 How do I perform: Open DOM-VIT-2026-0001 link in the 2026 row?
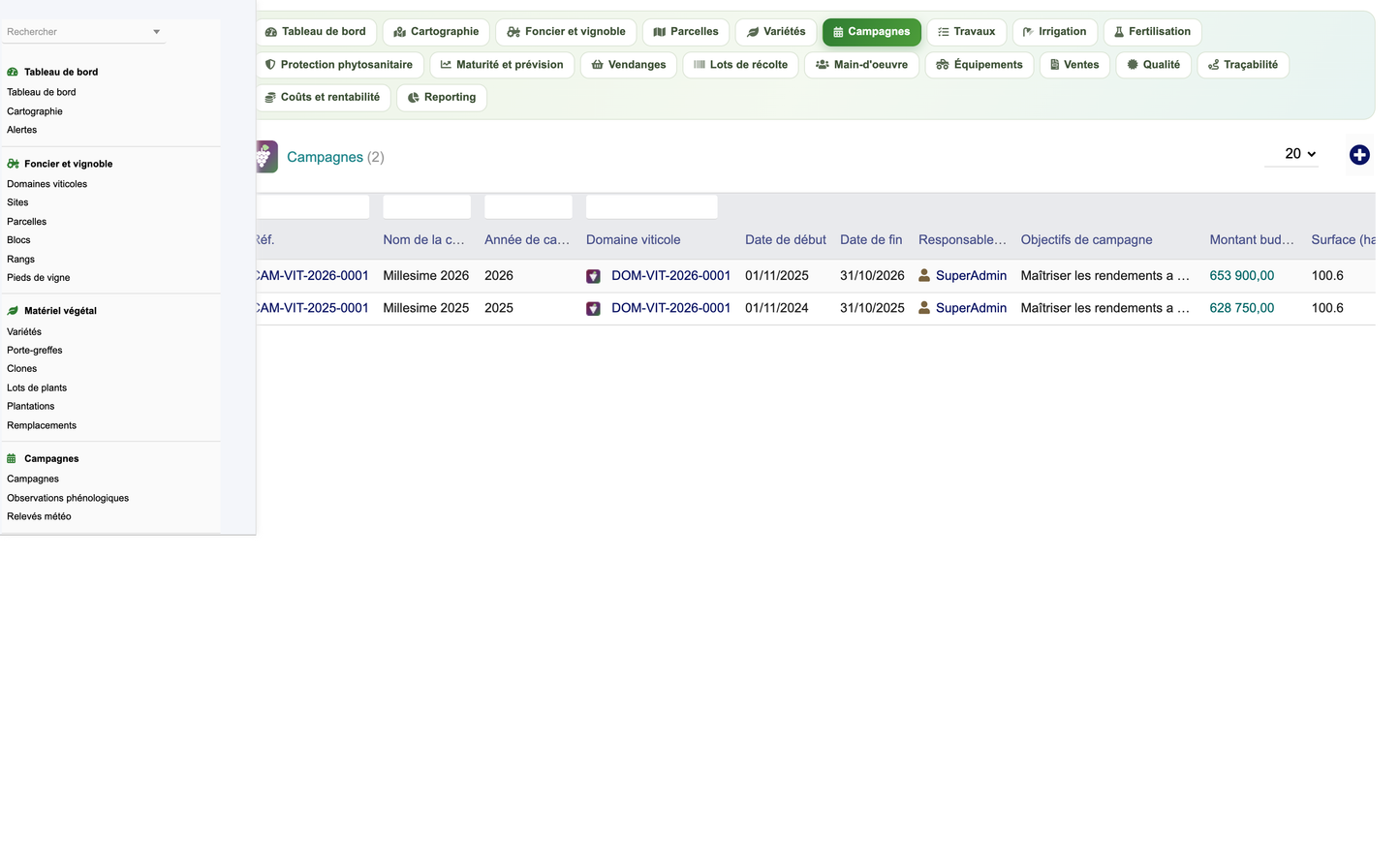click(x=670, y=276)
